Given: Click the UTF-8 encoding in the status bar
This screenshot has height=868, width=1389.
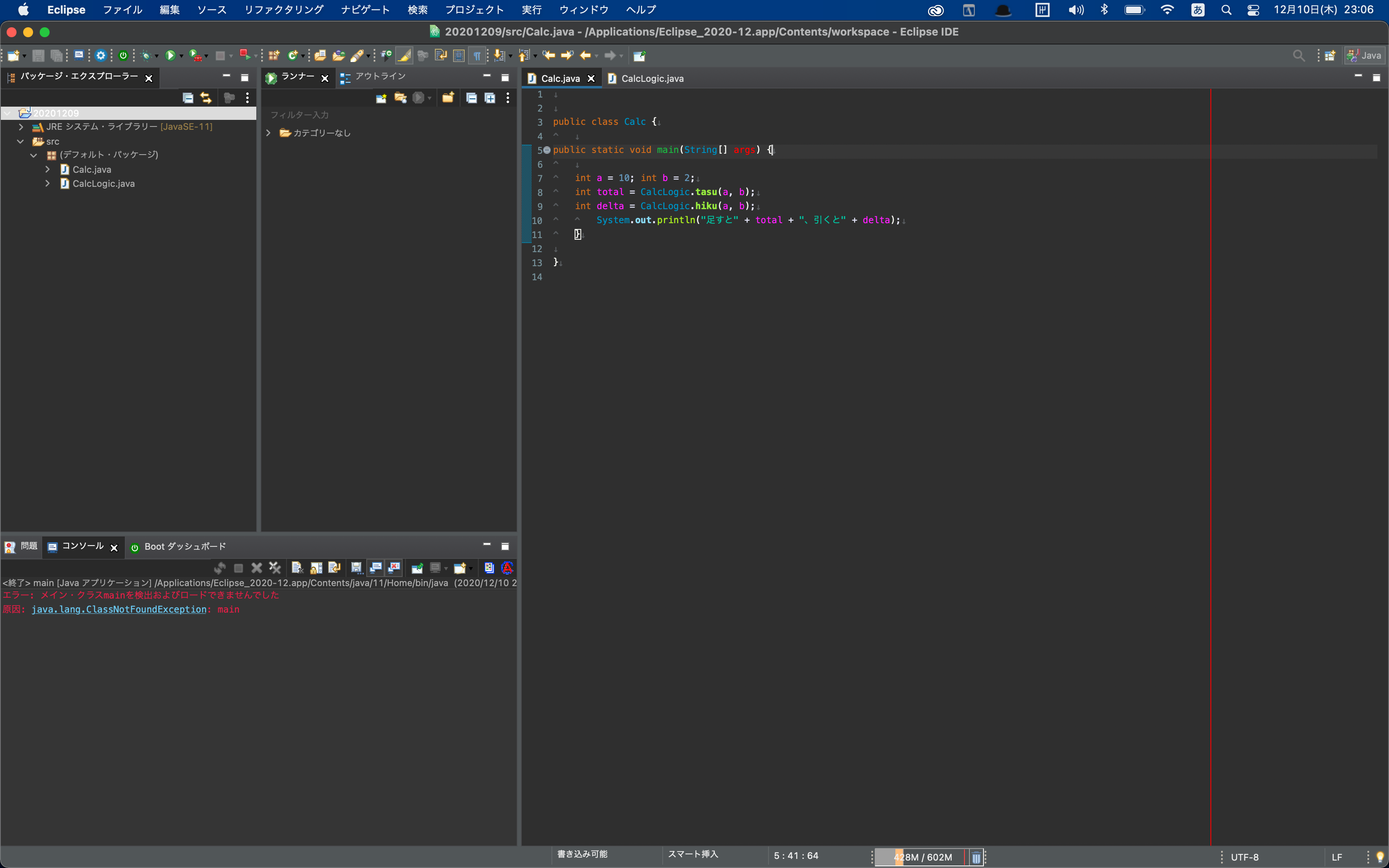Looking at the screenshot, I should [x=1244, y=857].
